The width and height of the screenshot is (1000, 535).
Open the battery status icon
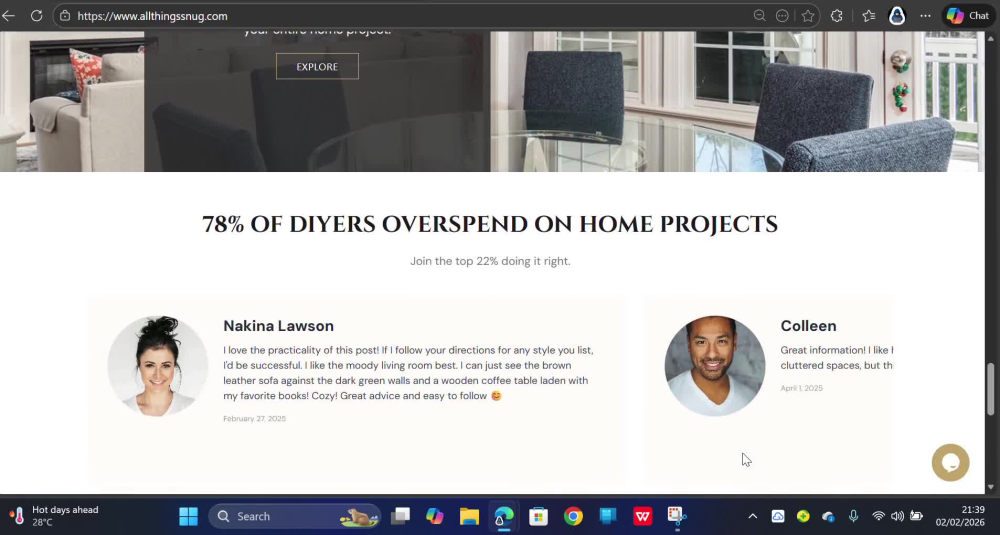(916, 517)
